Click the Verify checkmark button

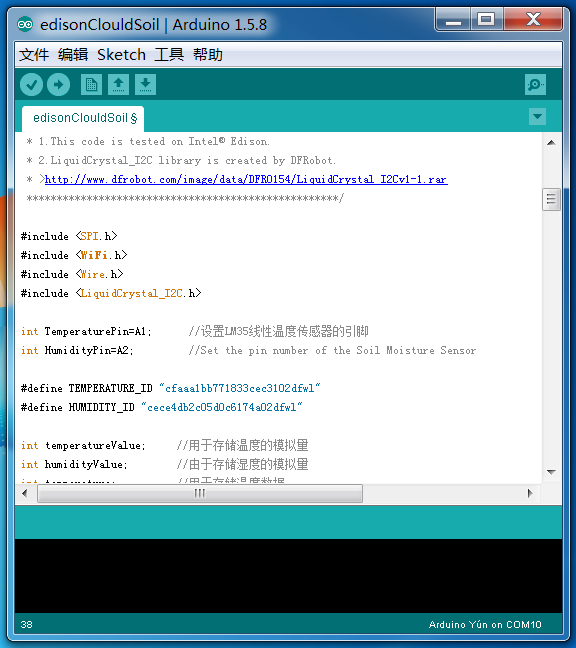(31, 85)
